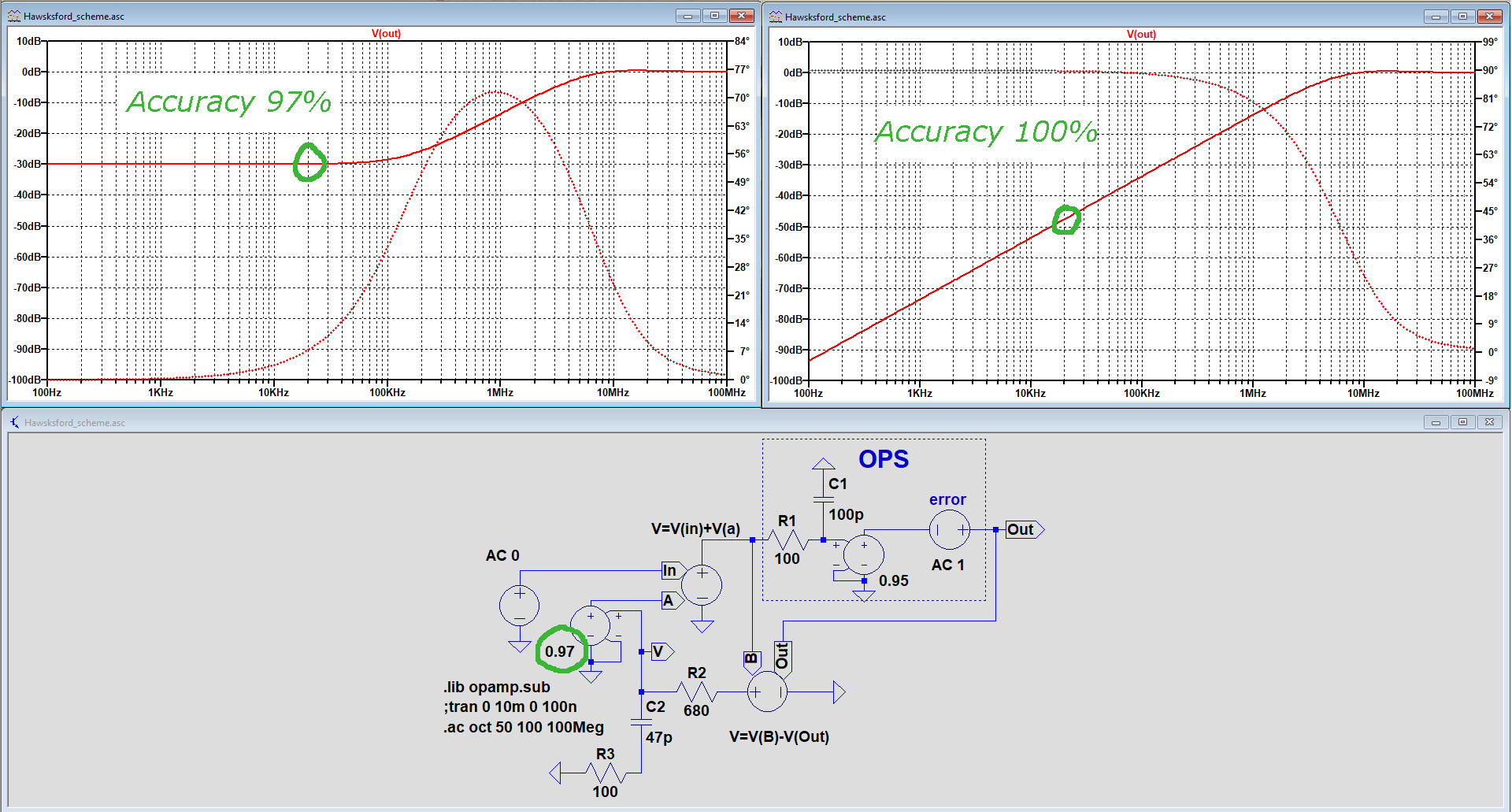The image size is (1512, 812).
Task: Click the AC 1 value of error source
Action: (x=948, y=565)
